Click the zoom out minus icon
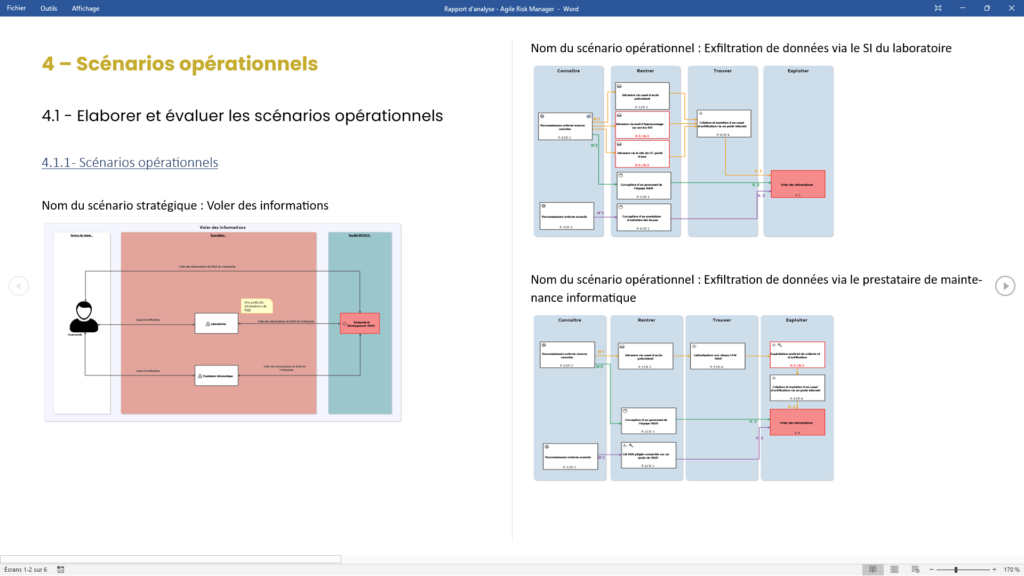Image resolution: width=1024 pixels, height=576 pixels. coord(932,569)
